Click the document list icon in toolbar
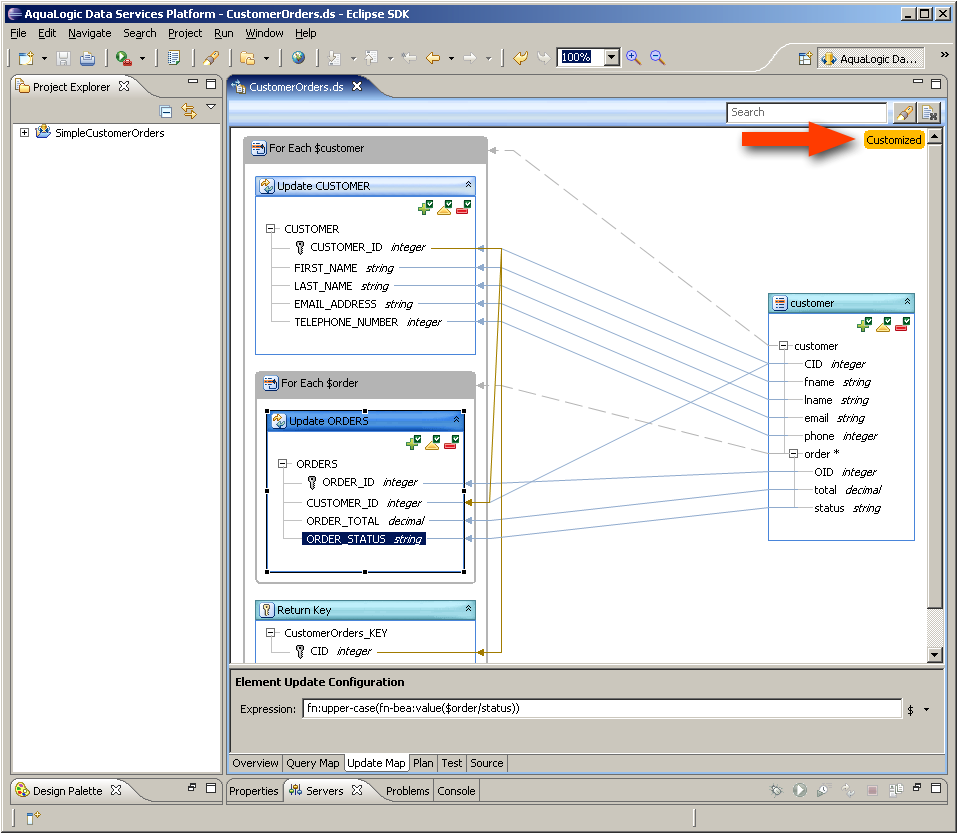The height and width of the screenshot is (834, 958). (174, 58)
